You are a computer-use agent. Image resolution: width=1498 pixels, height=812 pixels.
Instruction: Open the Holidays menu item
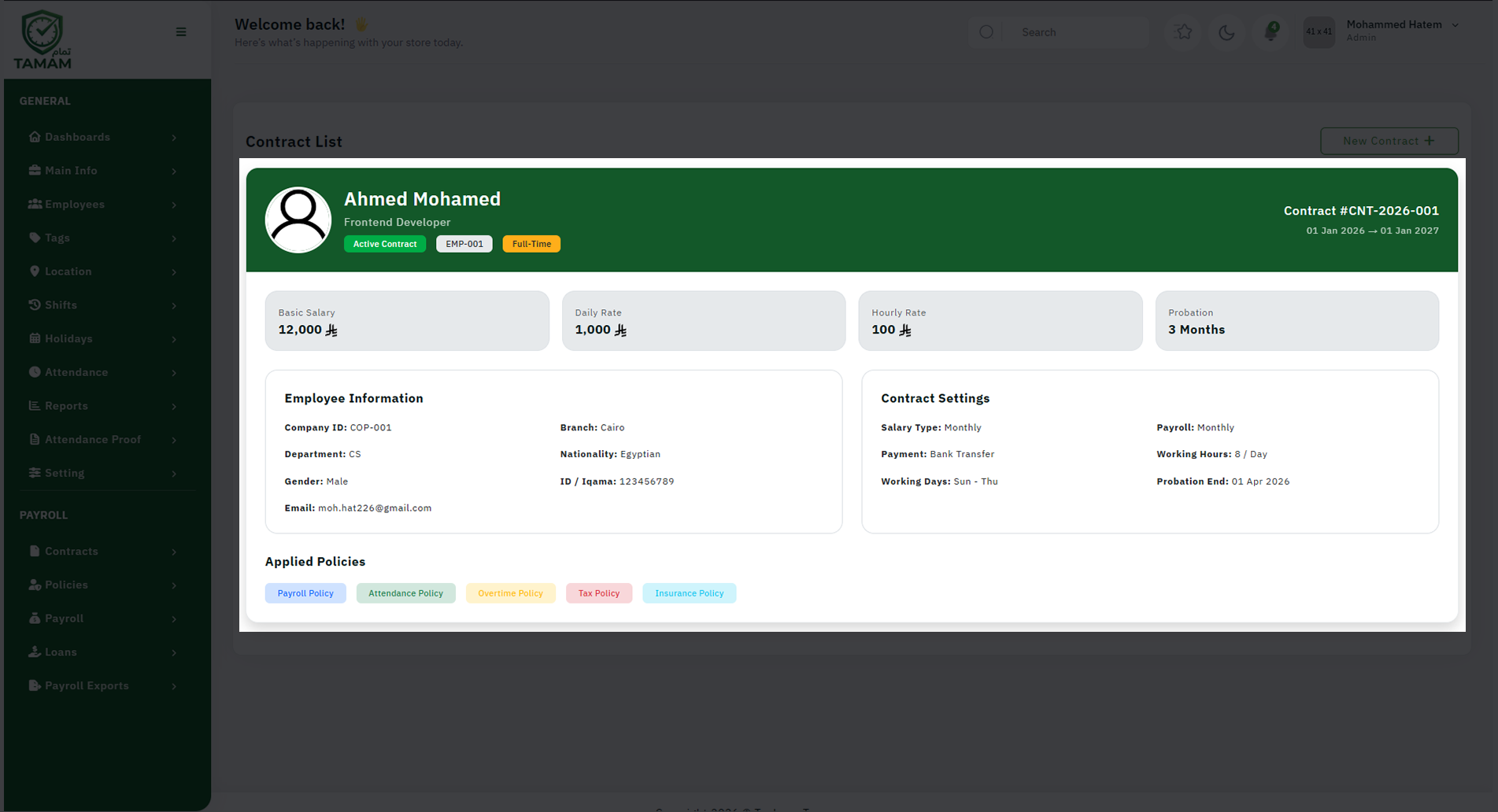[x=103, y=338]
